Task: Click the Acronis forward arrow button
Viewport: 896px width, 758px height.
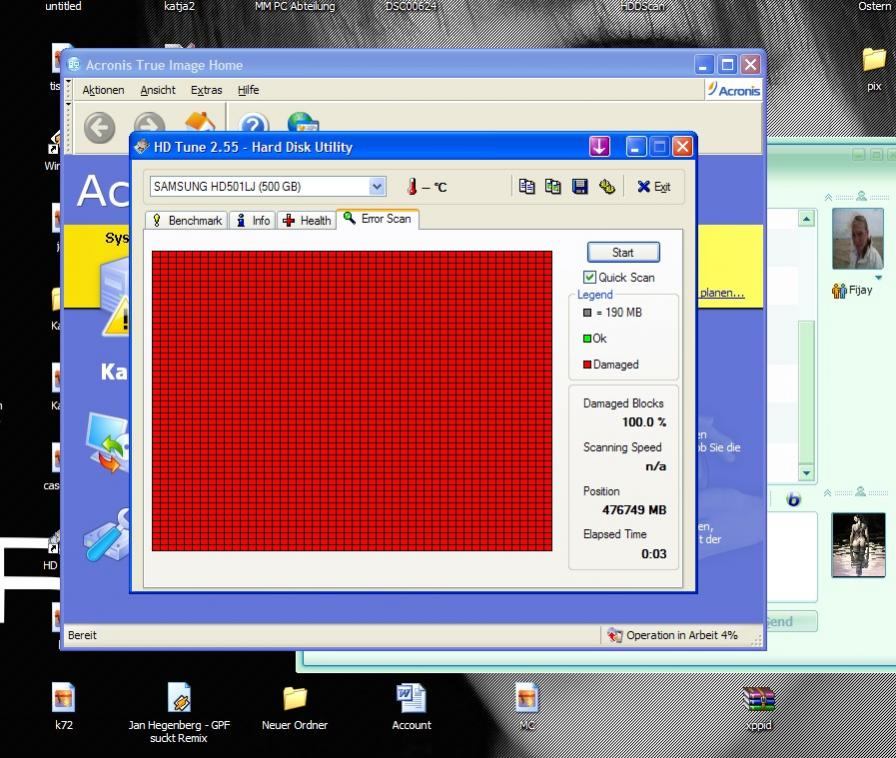Action: [x=149, y=123]
